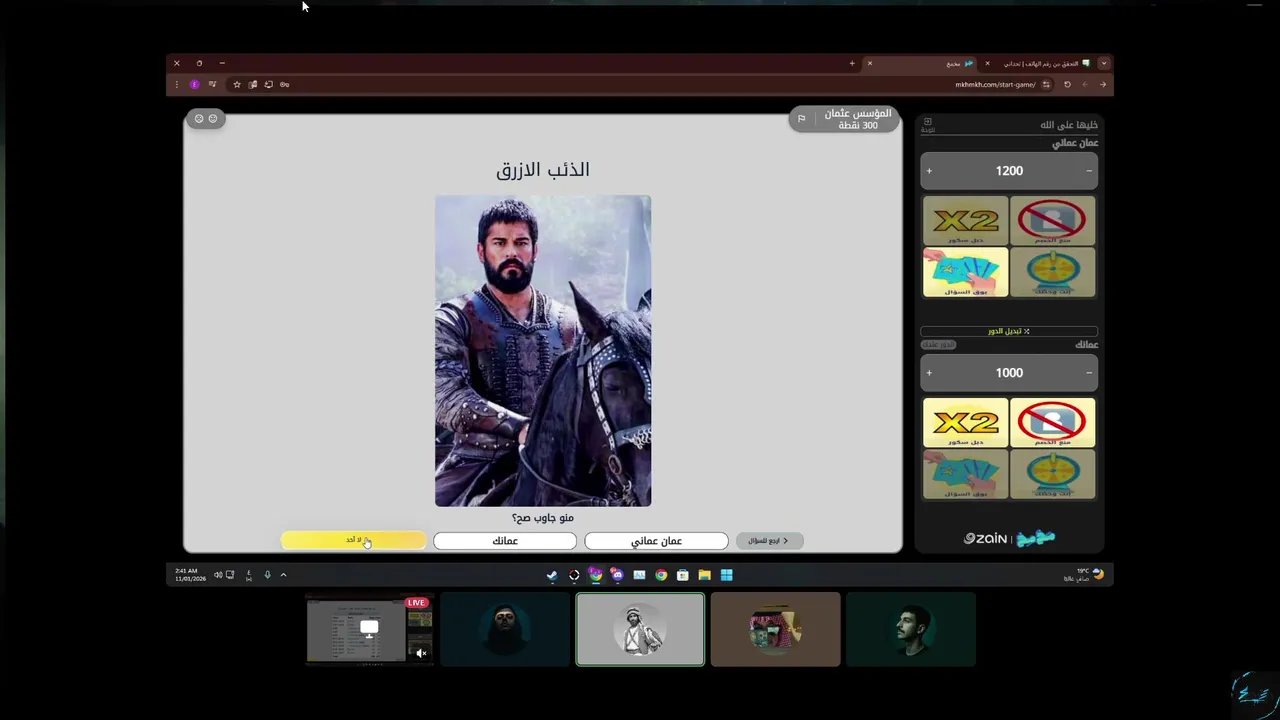
Task: Click the browser back arrow
Action: coord(1103,85)
